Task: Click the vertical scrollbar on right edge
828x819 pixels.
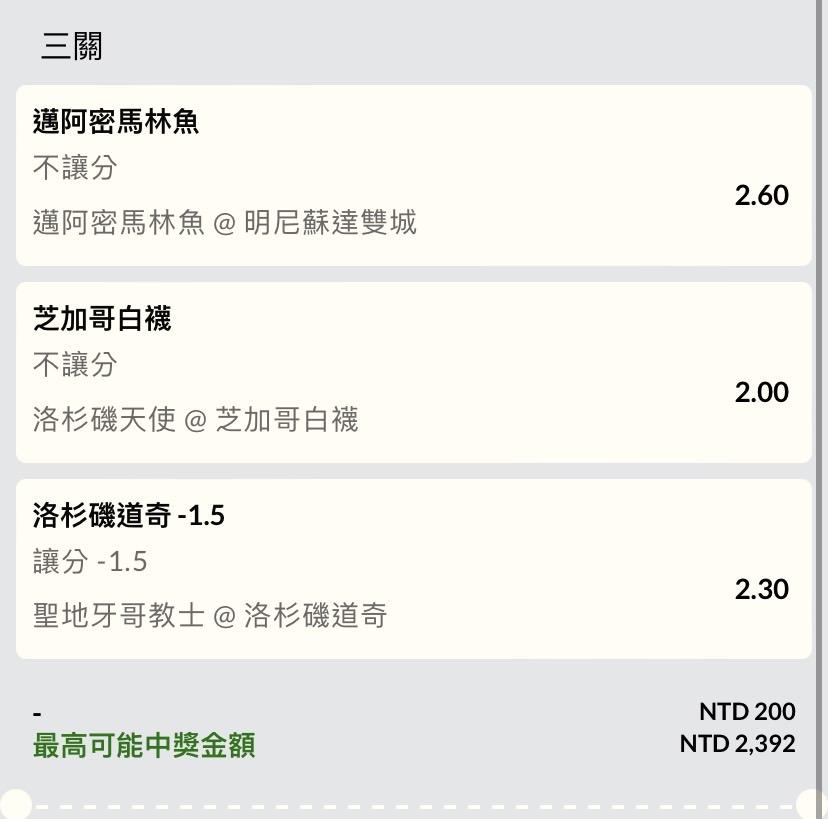Action: 821,409
